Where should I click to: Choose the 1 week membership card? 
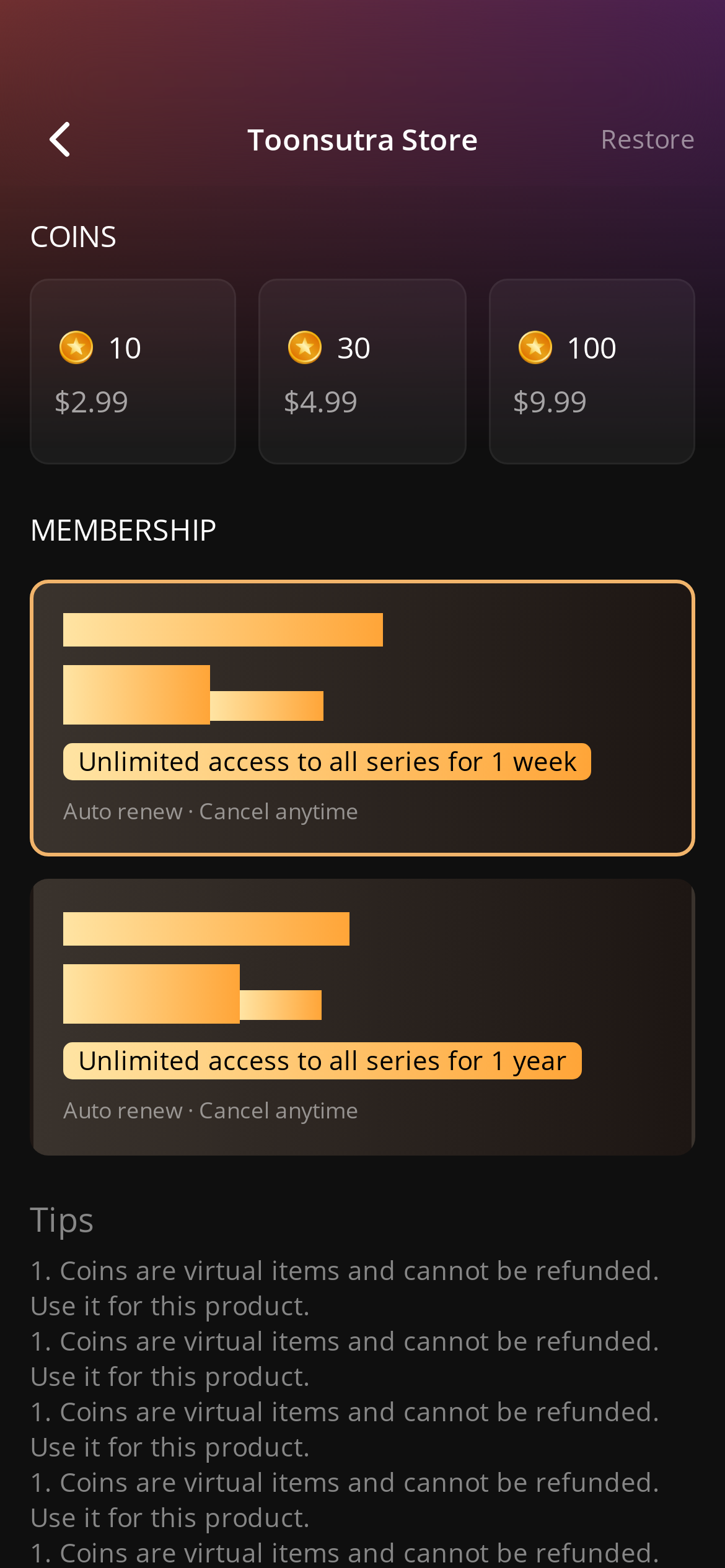(362, 718)
